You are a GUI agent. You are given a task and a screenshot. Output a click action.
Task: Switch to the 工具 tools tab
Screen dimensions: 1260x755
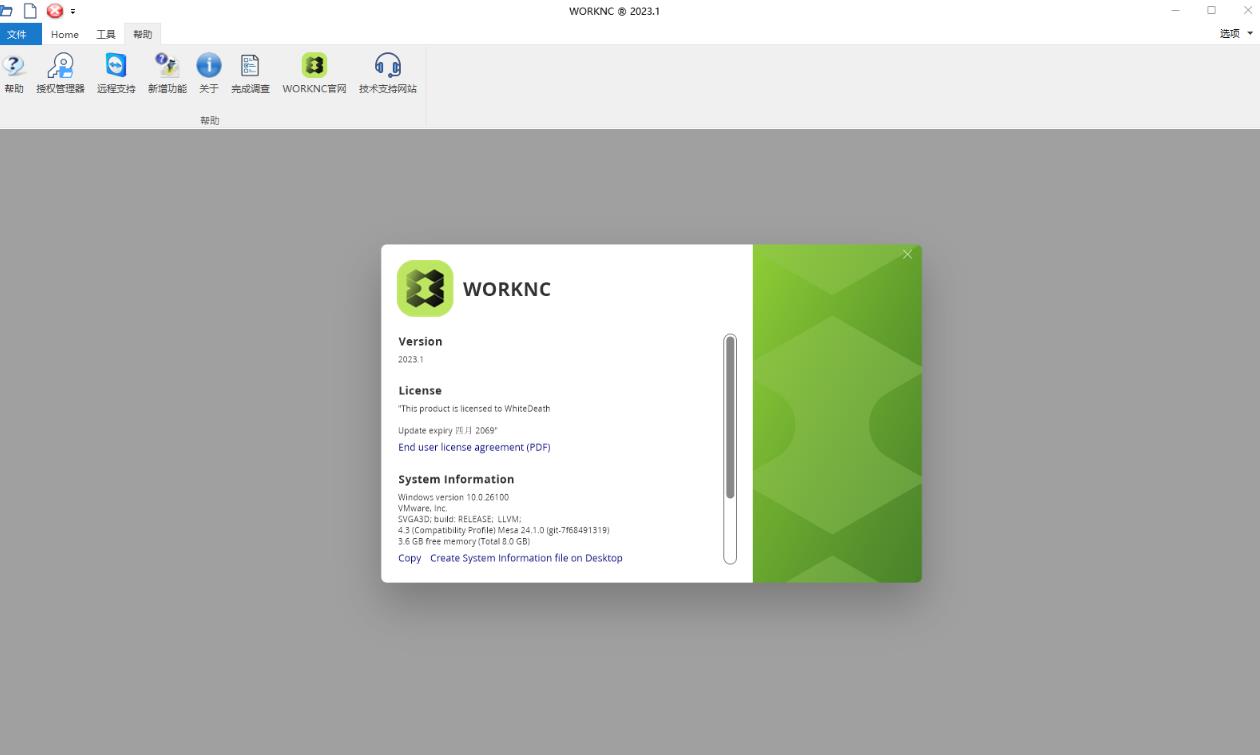tap(106, 34)
